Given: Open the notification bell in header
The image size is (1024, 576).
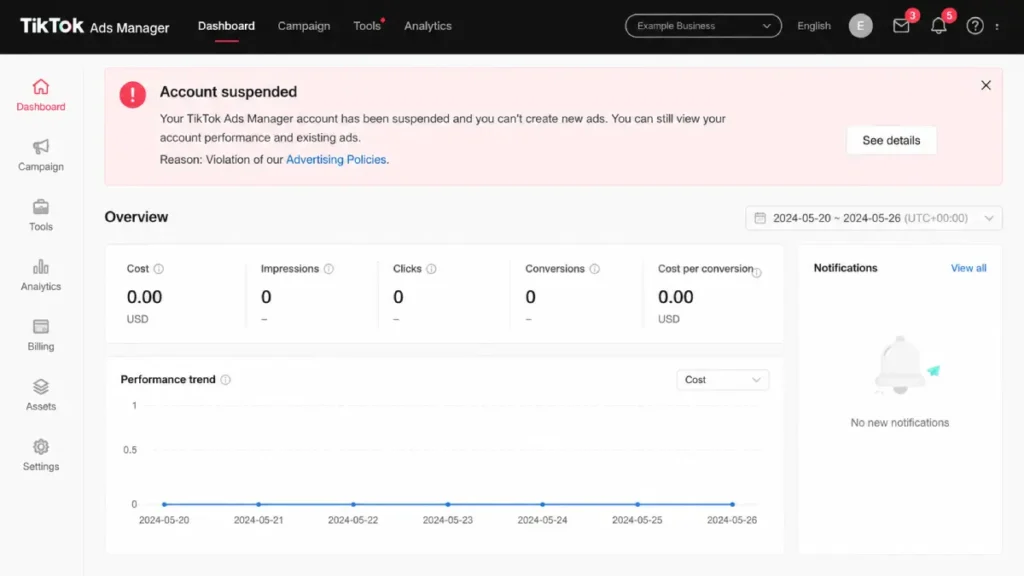Looking at the screenshot, I should (x=938, y=26).
